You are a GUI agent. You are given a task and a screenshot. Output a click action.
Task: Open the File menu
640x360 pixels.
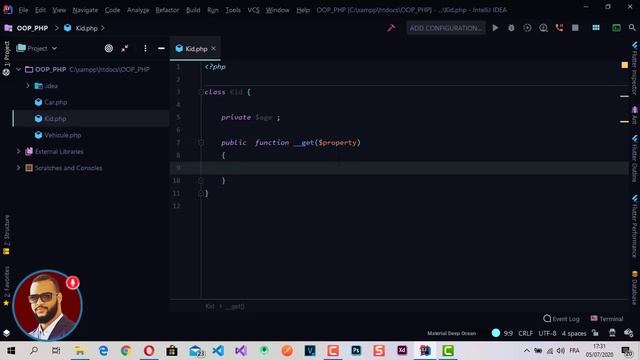point(23,10)
